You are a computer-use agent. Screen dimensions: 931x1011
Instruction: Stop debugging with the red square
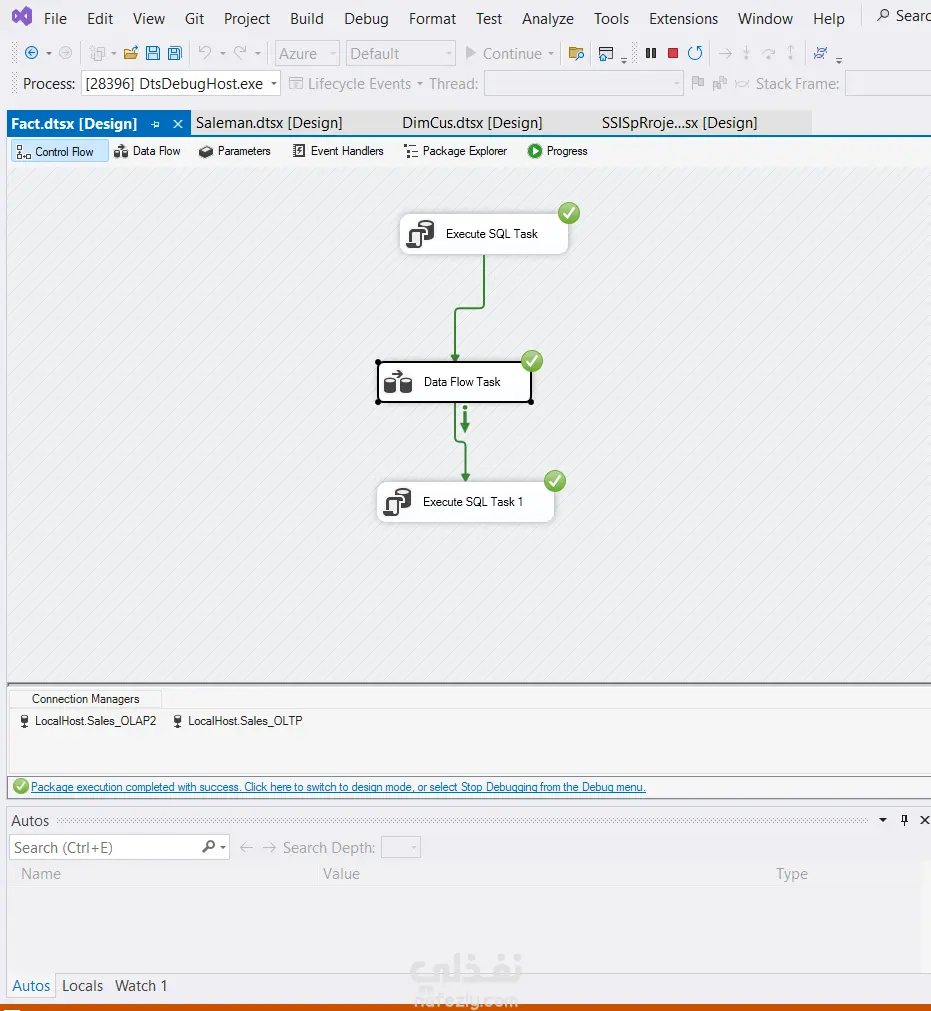tap(673, 53)
